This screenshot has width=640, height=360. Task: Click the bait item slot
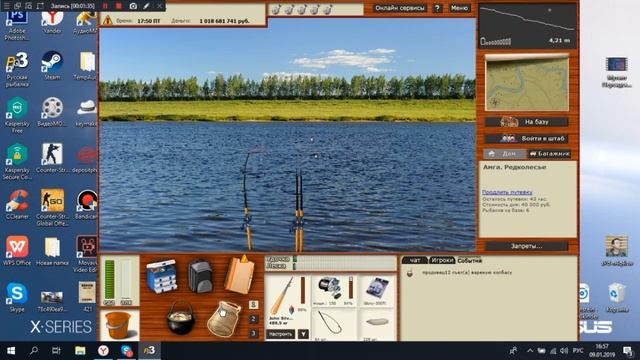click(377, 324)
